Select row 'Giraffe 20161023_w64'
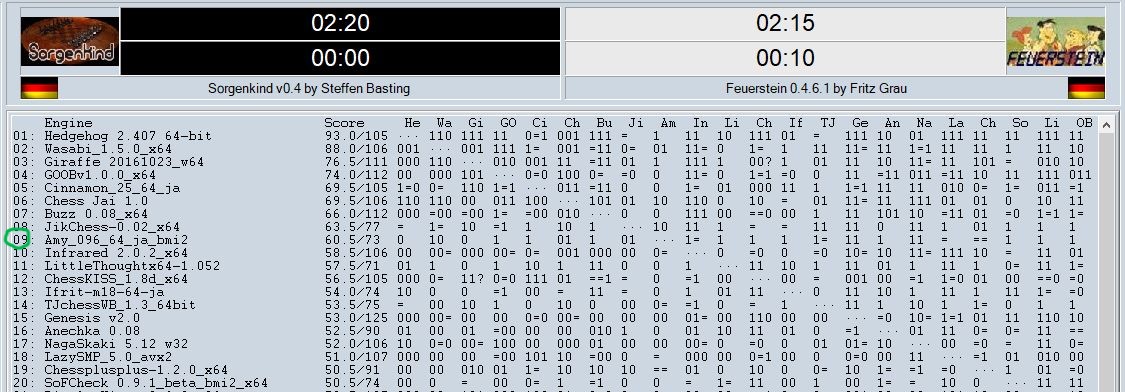Image resolution: width=1125 pixels, height=392 pixels. coord(552,162)
